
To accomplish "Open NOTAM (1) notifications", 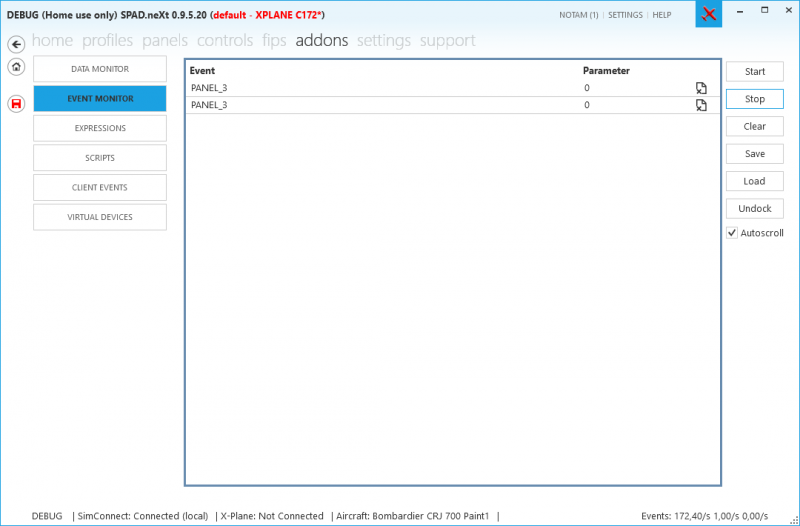I will [579, 15].
